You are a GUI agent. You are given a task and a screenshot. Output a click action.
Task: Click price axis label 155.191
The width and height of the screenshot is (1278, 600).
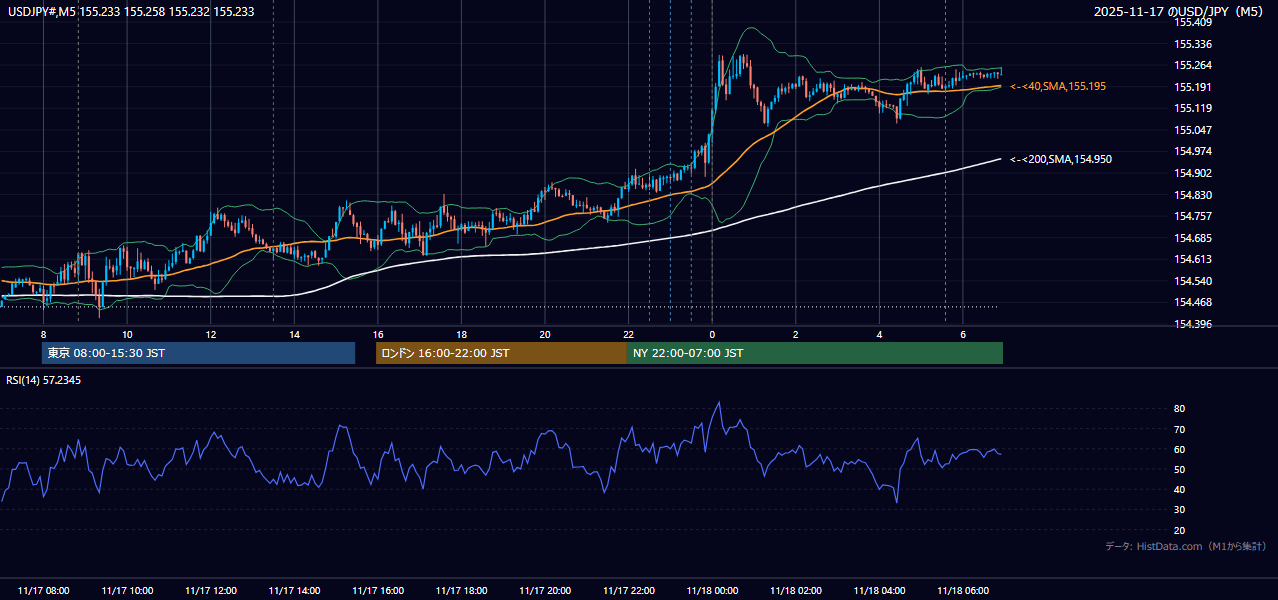tap(1193, 87)
